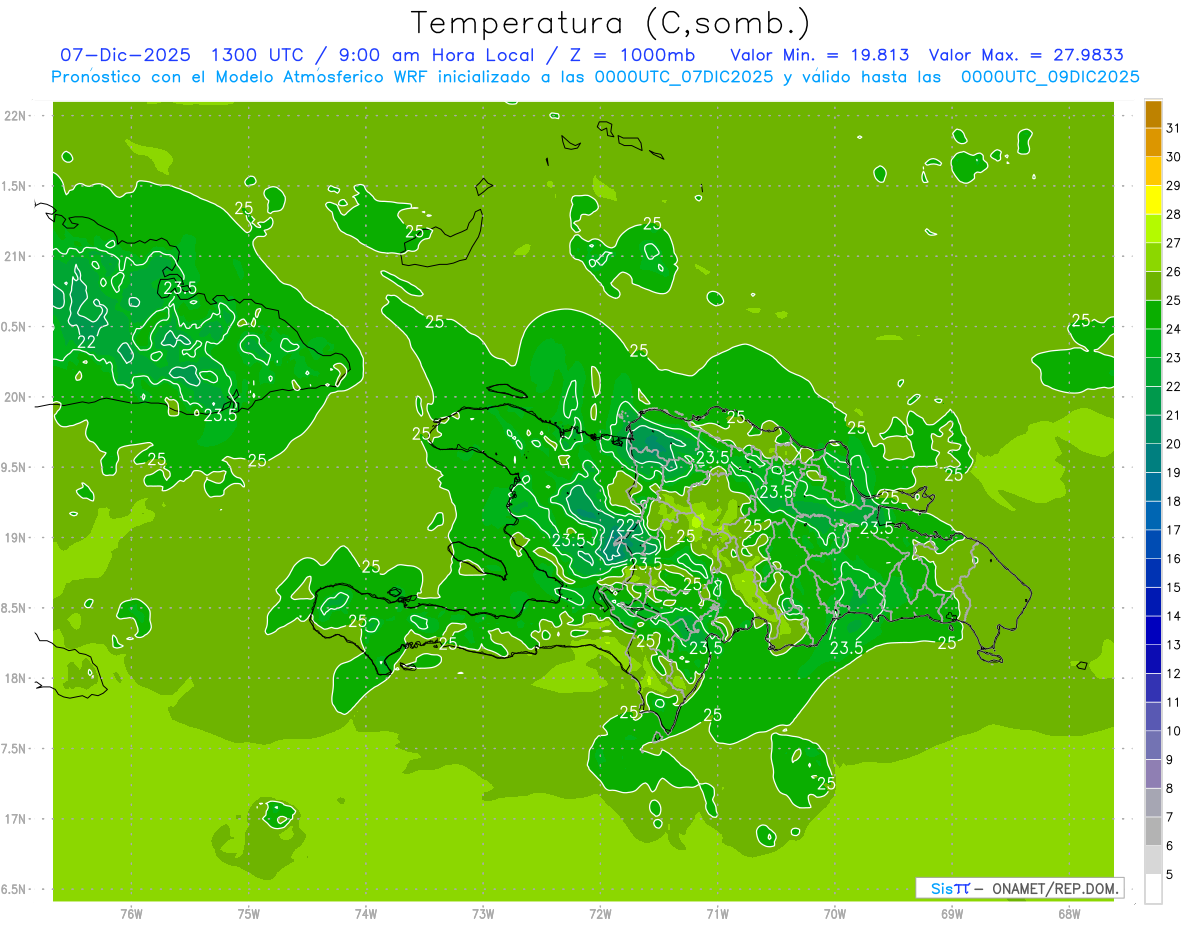Click the "1300 UTC" time label

(x=256, y=55)
